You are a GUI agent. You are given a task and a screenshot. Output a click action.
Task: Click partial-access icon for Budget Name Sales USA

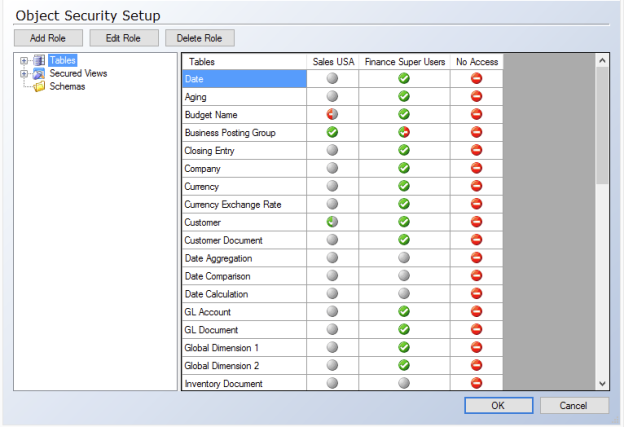pyautogui.click(x=332, y=114)
